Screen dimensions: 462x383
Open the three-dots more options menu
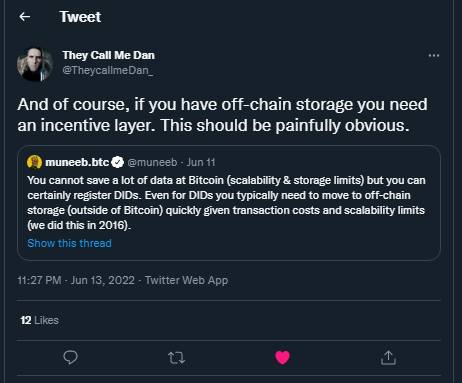tap(434, 56)
